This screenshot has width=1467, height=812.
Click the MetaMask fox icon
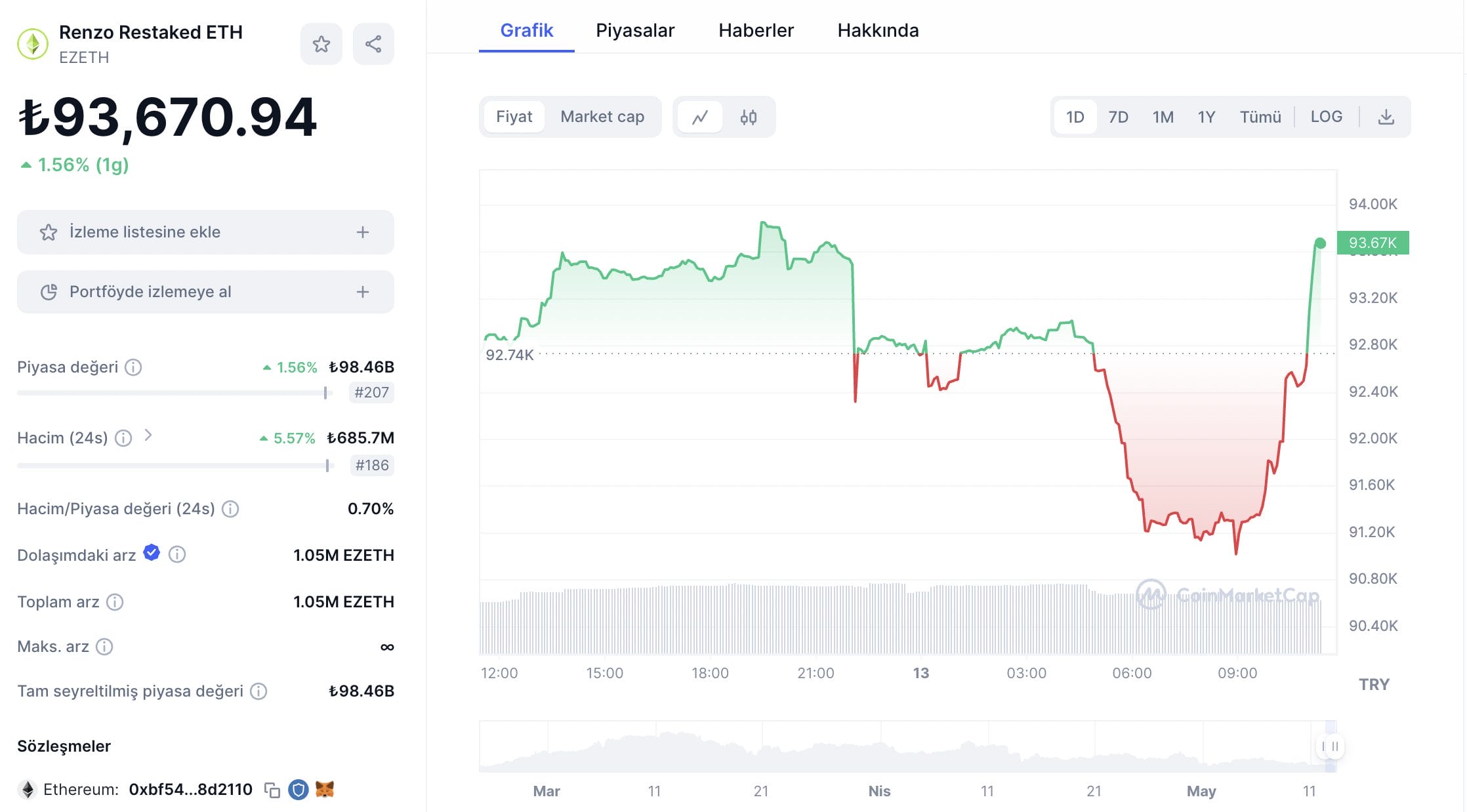(x=326, y=790)
